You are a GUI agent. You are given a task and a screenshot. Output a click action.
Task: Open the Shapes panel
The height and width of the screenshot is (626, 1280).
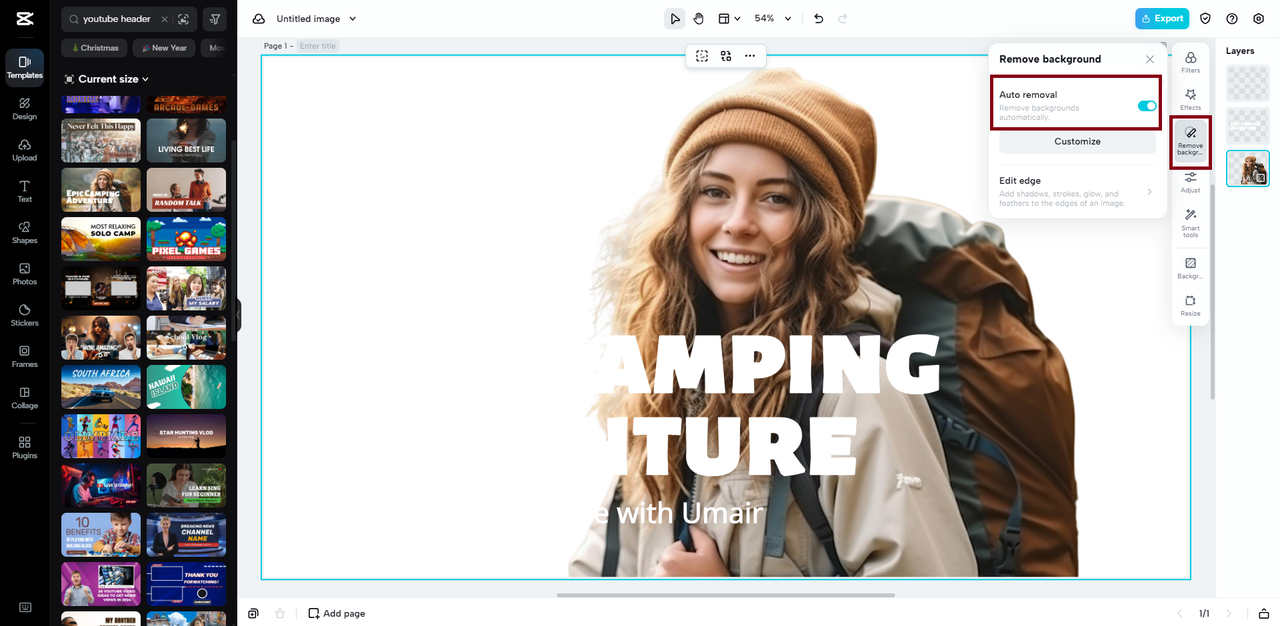25,232
